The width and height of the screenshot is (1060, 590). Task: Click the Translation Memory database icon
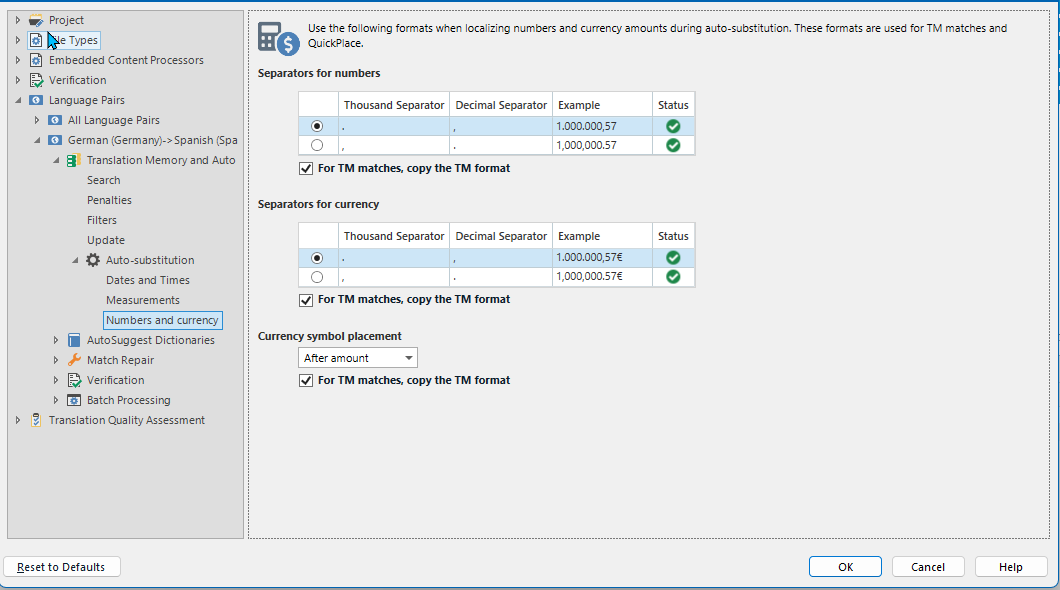click(74, 160)
